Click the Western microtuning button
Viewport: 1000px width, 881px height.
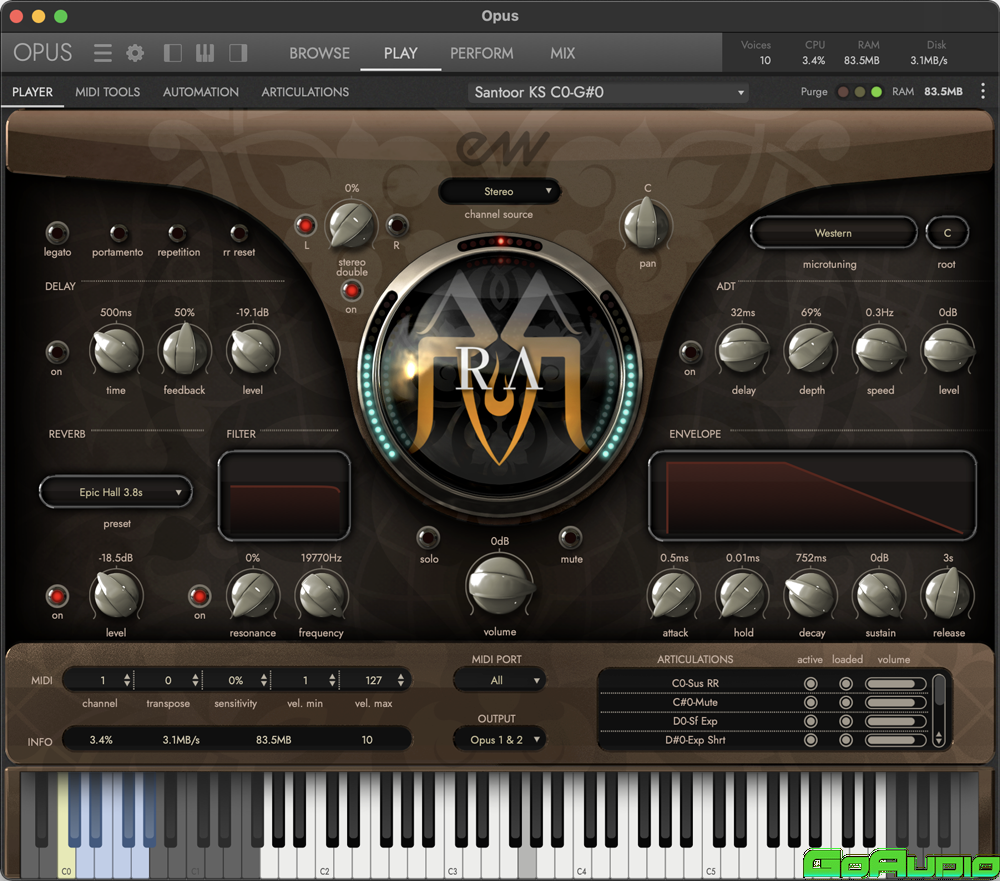(833, 233)
